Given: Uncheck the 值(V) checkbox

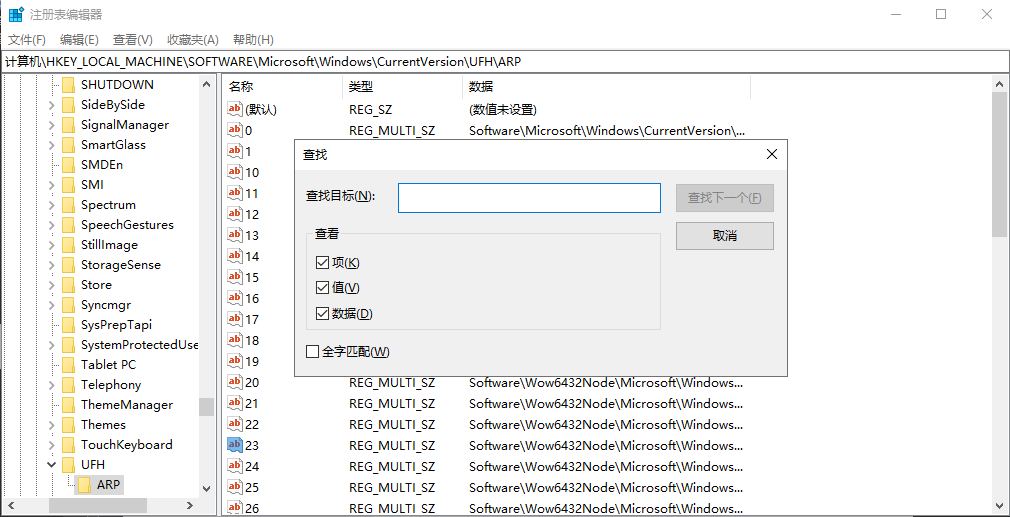Looking at the screenshot, I should pyautogui.click(x=322, y=288).
